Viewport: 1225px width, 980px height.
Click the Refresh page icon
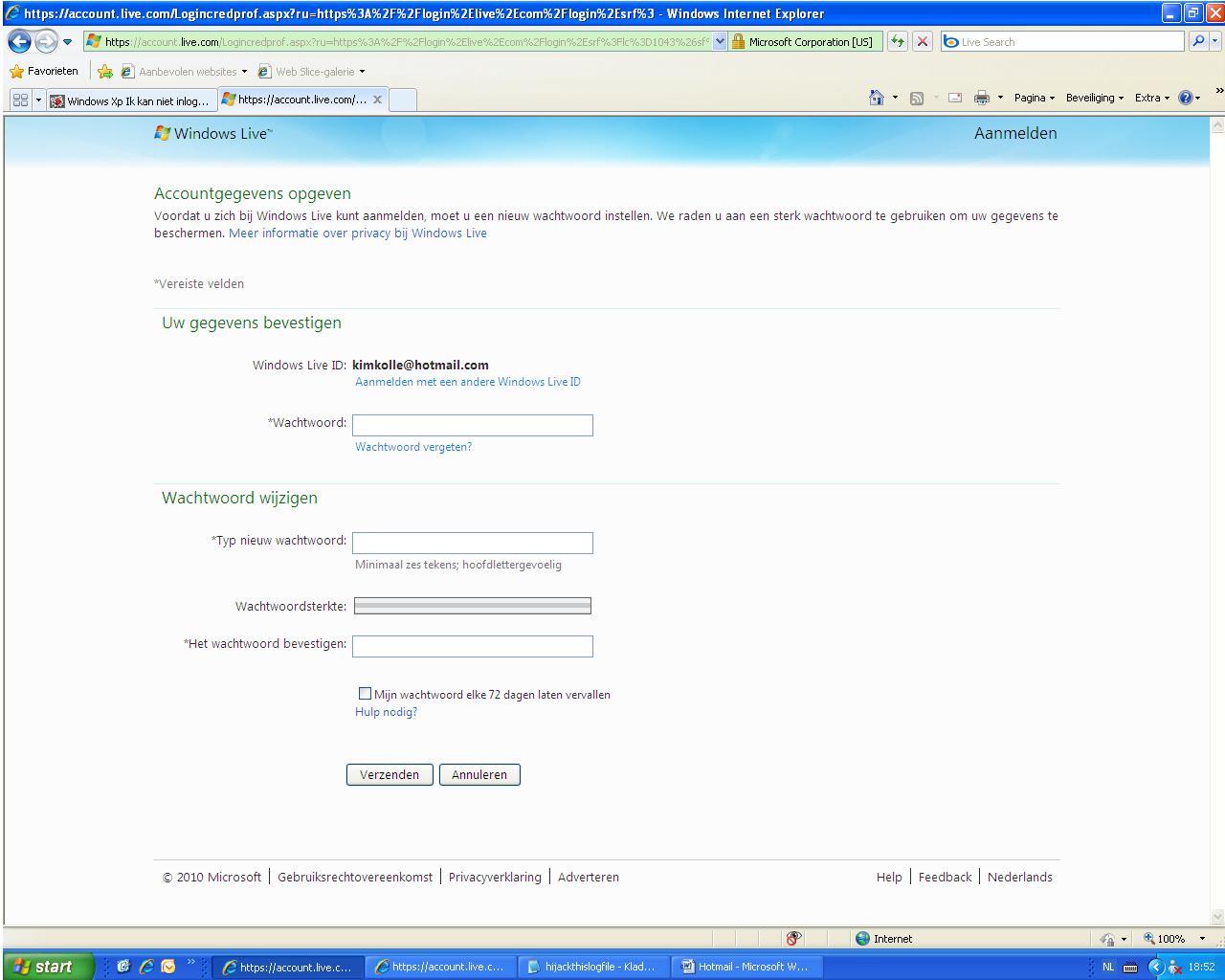tap(898, 42)
